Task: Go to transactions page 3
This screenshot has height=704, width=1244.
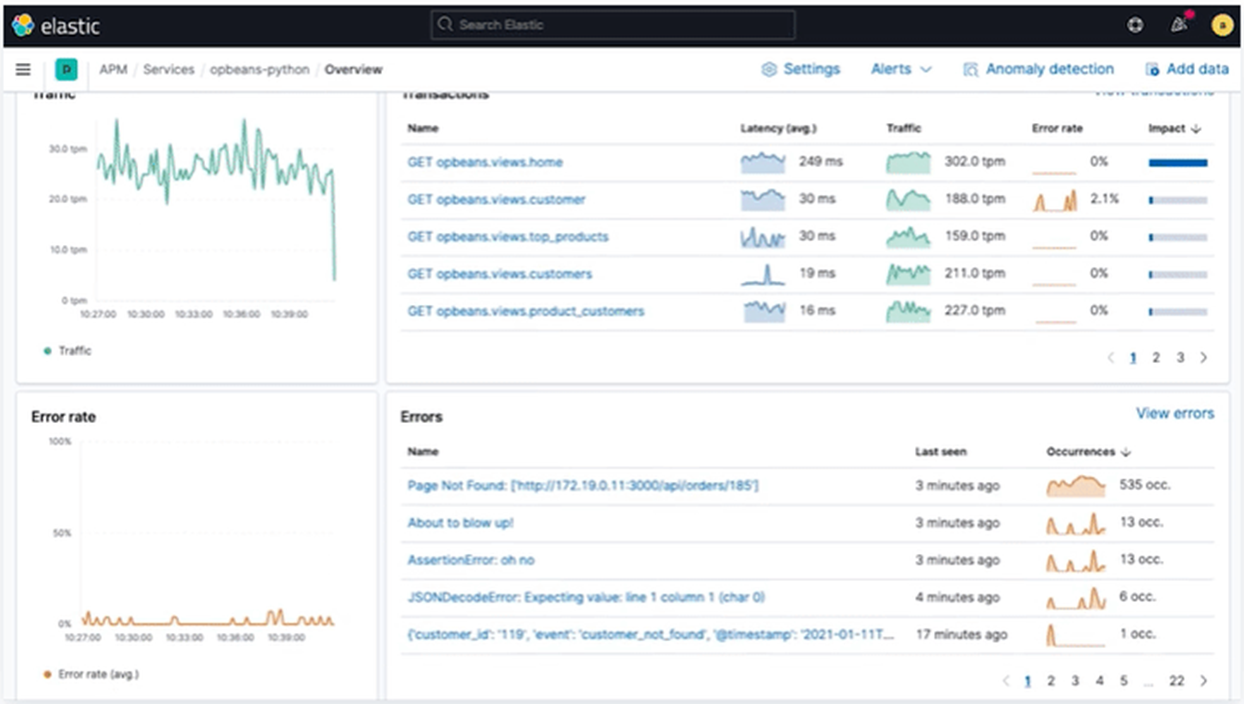Action: (1180, 357)
